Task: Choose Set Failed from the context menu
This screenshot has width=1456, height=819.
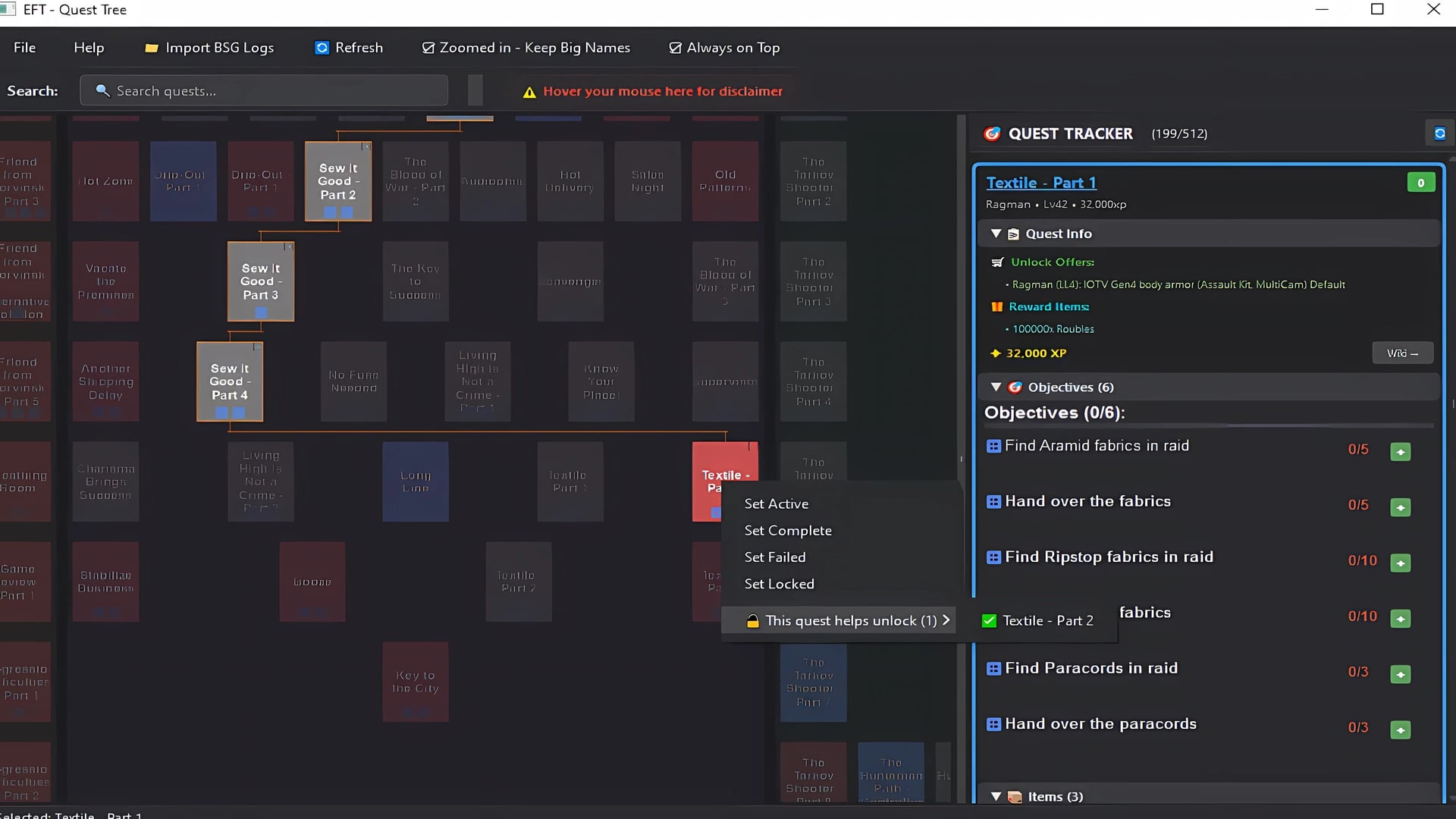Action: coord(775,557)
